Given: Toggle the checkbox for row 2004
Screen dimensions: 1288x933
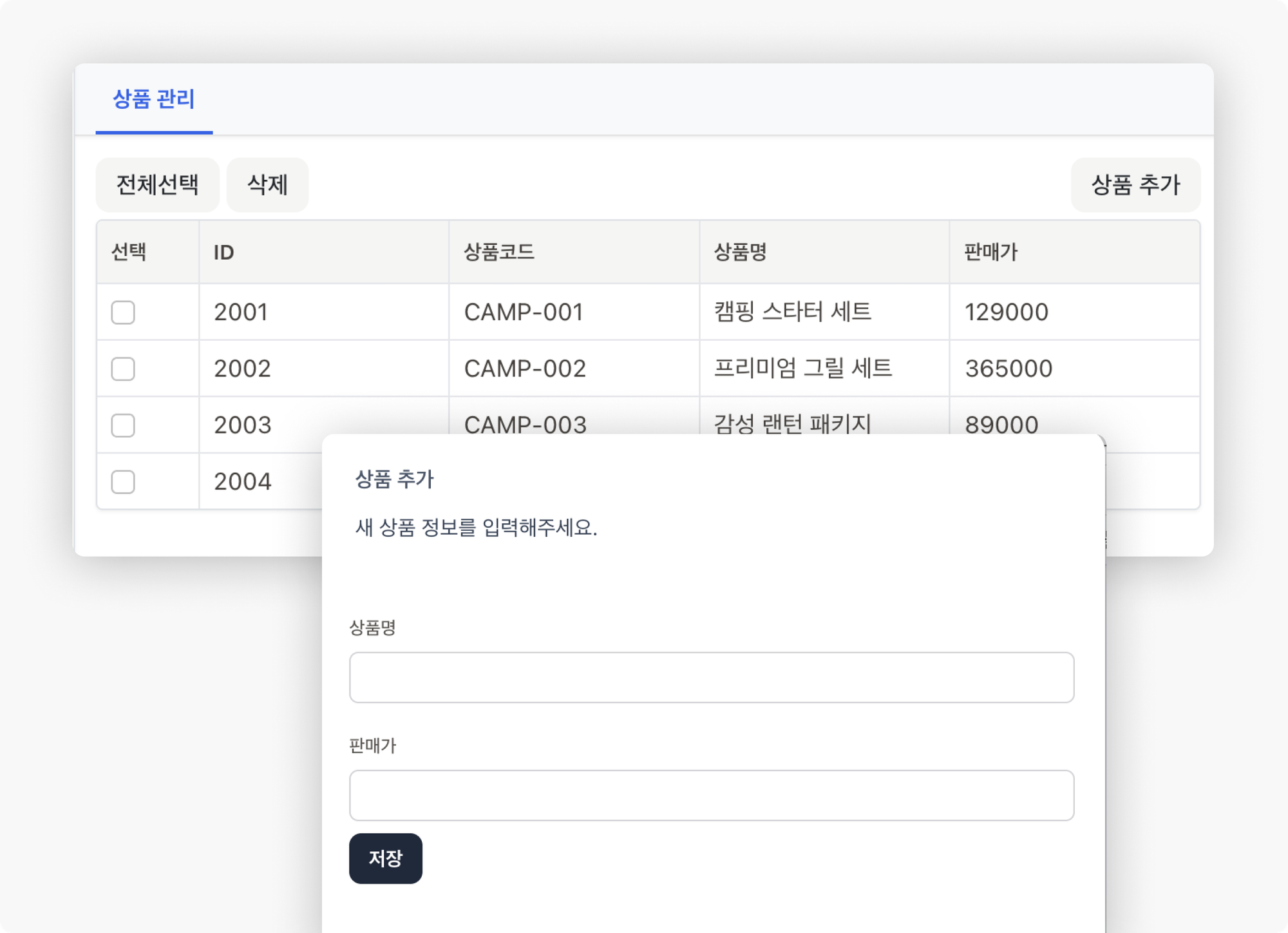Looking at the screenshot, I should (123, 482).
